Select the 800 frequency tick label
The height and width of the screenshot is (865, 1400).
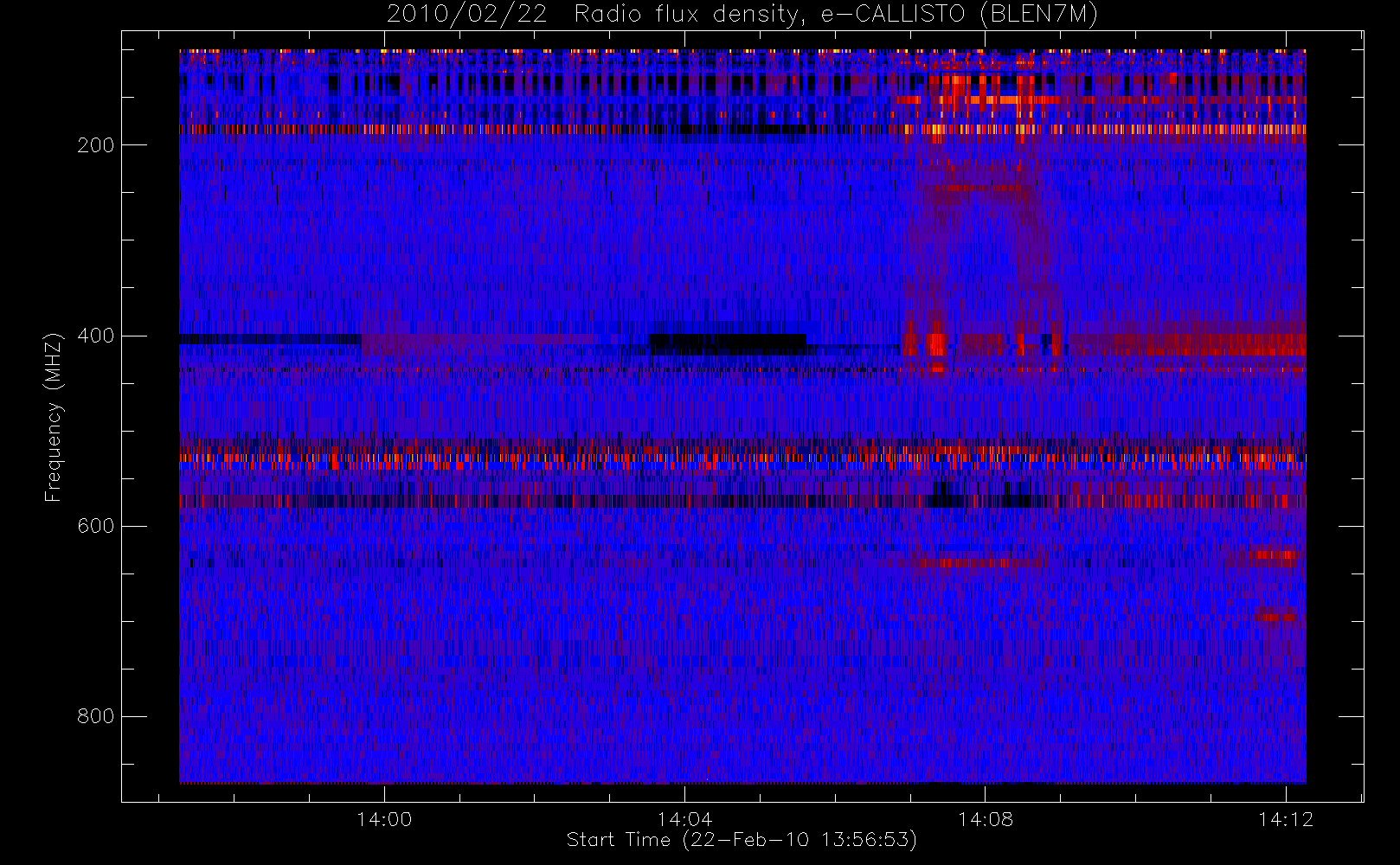click(x=95, y=716)
